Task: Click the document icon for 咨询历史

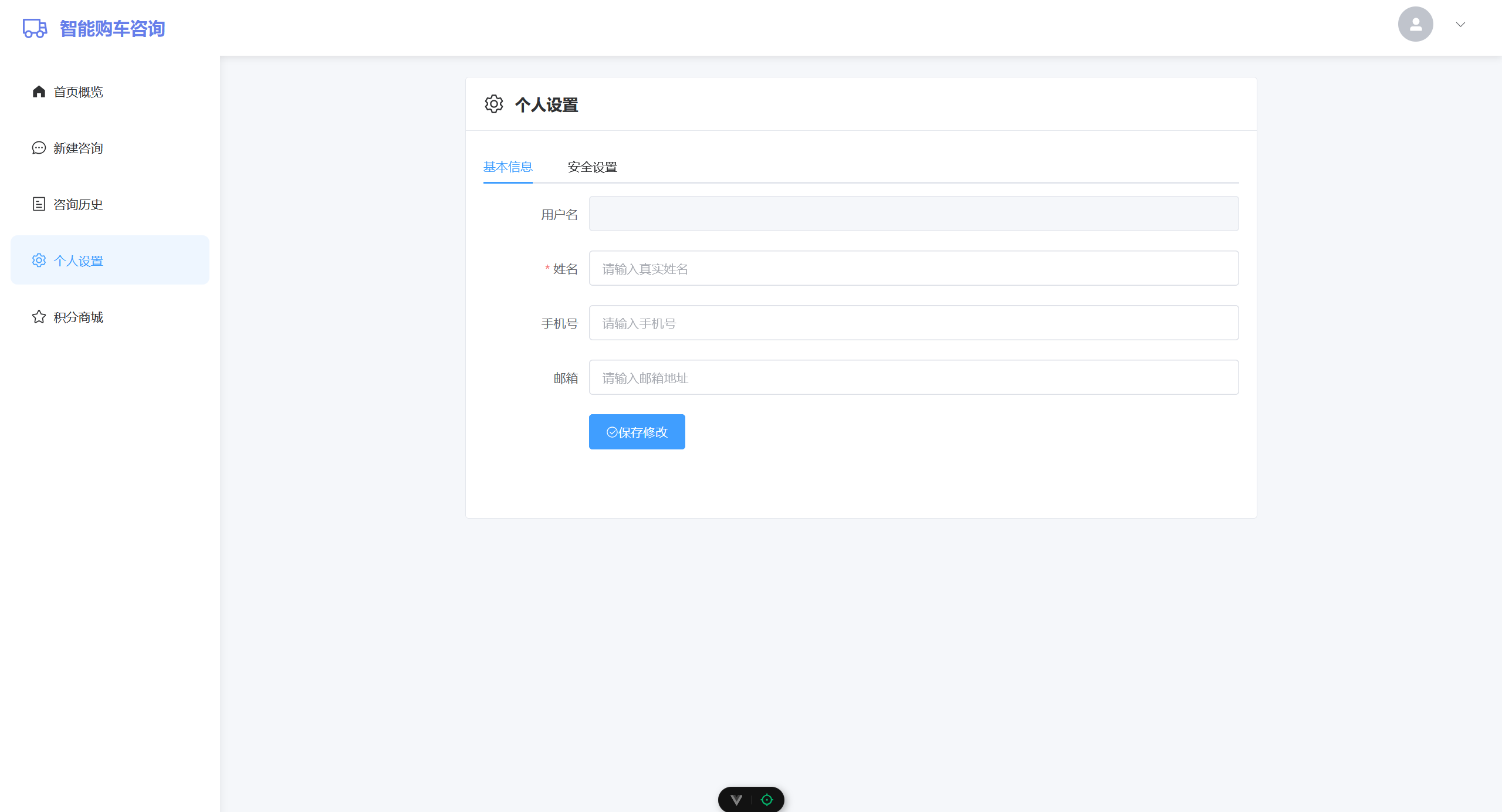Action: tap(39, 204)
